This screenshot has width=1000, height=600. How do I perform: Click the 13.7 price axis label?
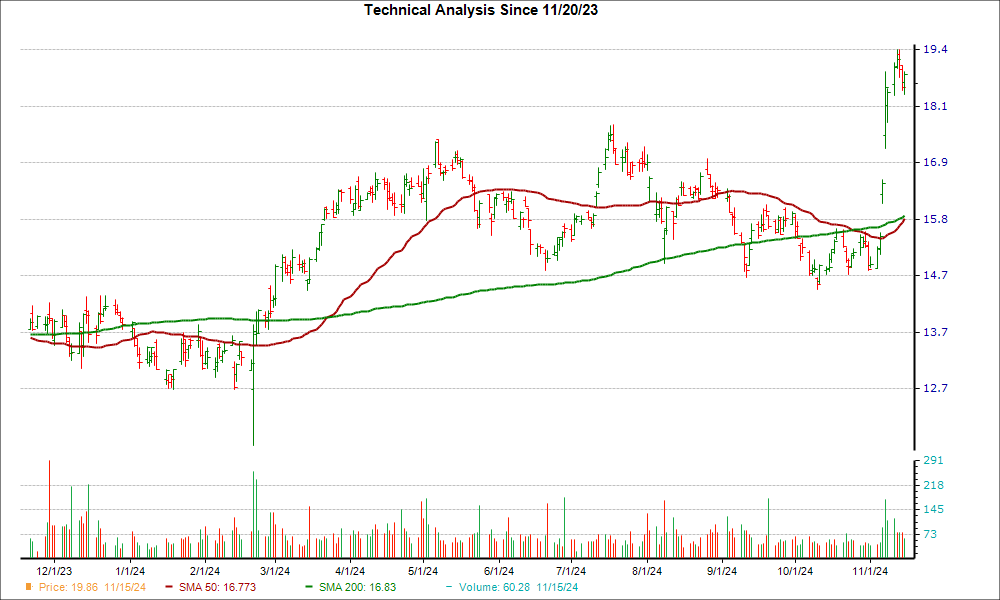pyautogui.click(x=935, y=332)
